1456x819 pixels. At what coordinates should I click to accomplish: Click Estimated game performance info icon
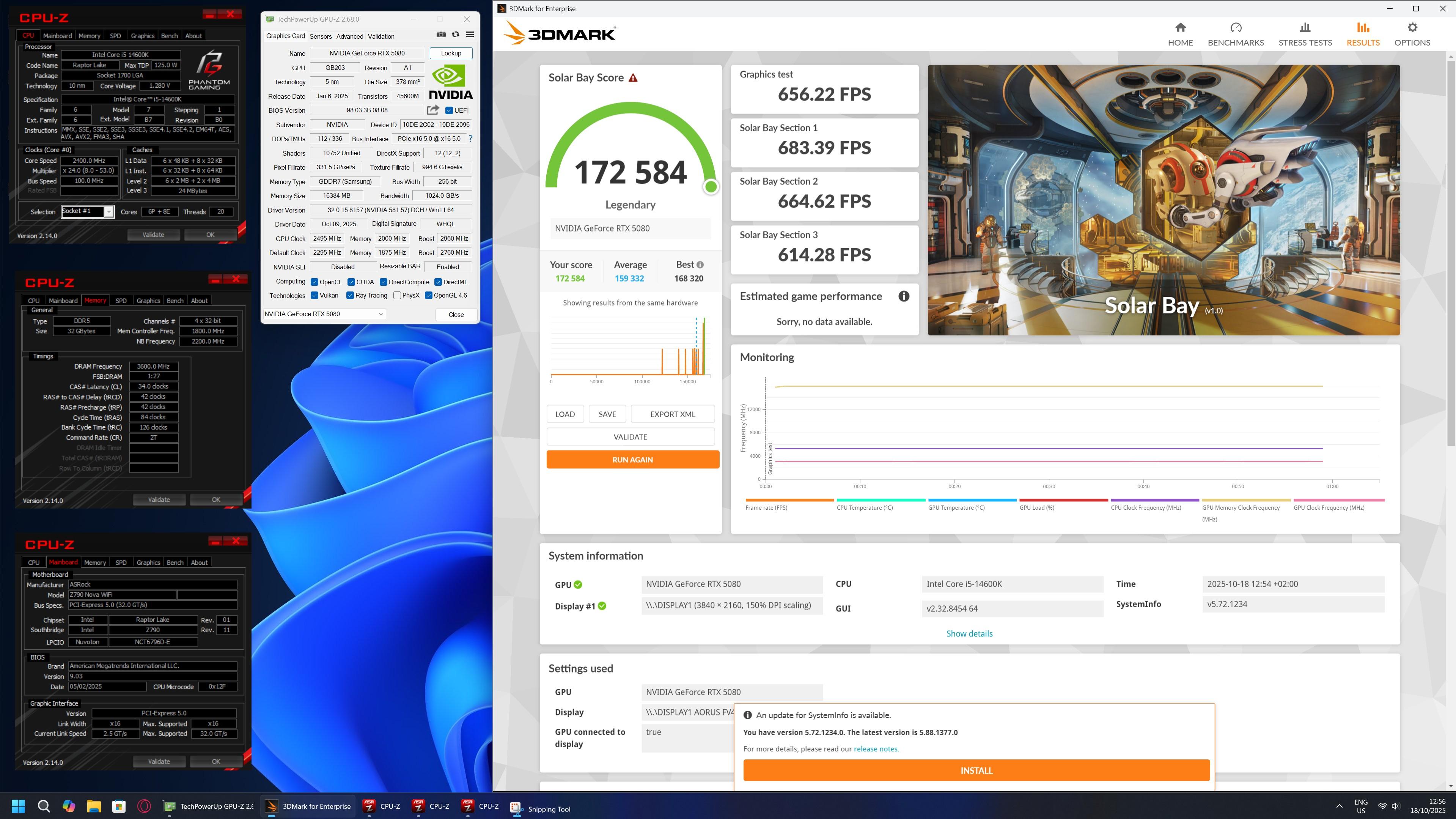(904, 296)
